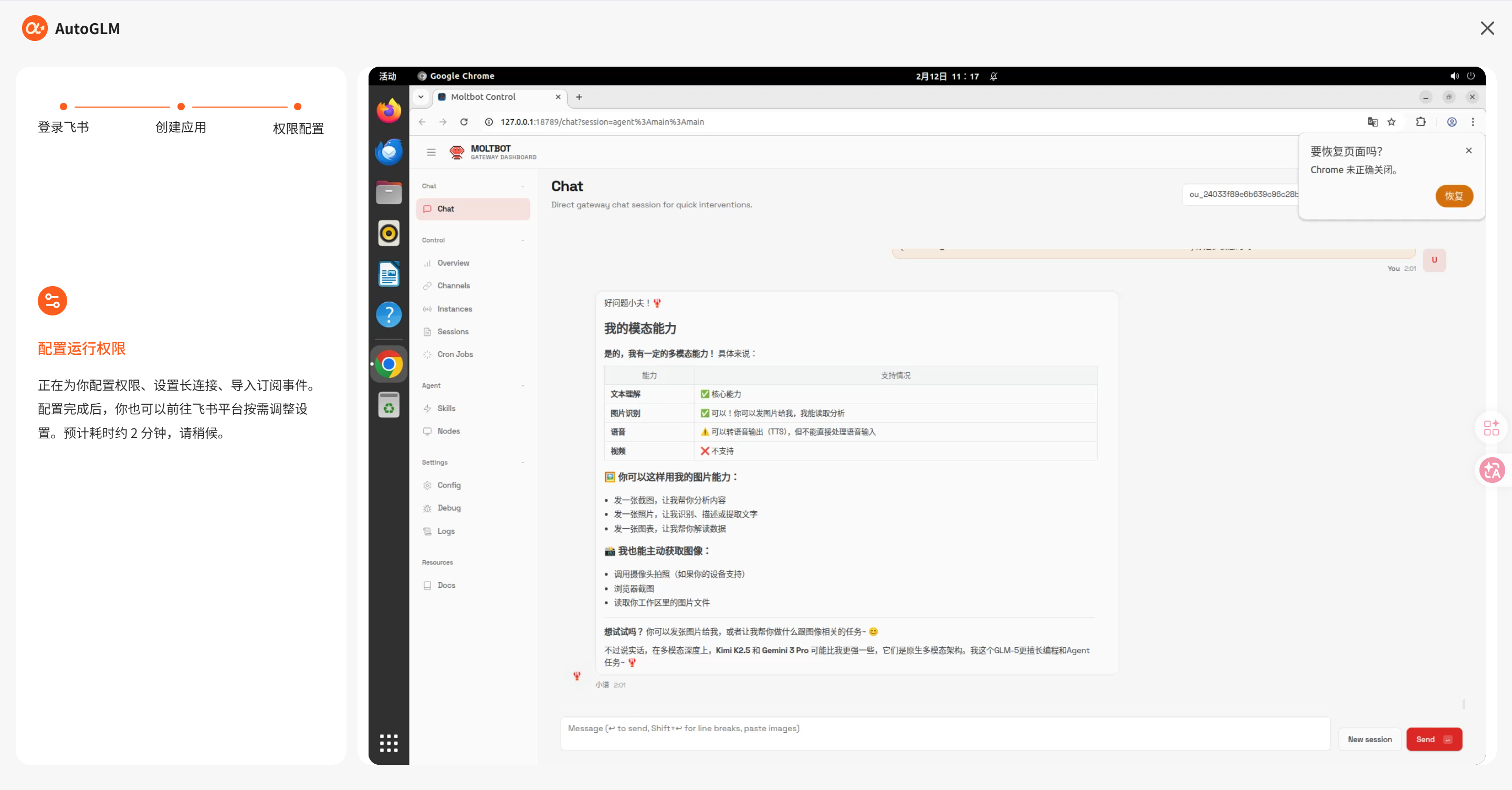
Task: Click the Google Chrome app menu label
Action: point(456,76)
